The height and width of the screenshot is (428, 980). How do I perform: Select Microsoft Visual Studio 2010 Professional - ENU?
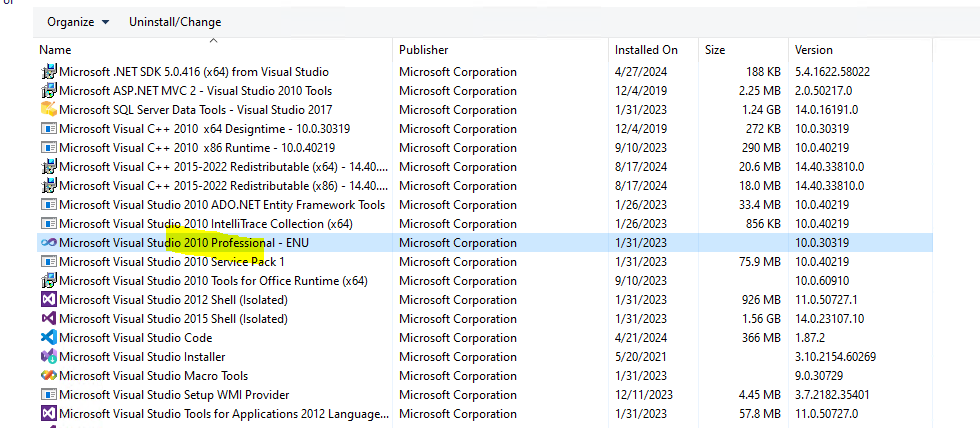tap(184, 243)
